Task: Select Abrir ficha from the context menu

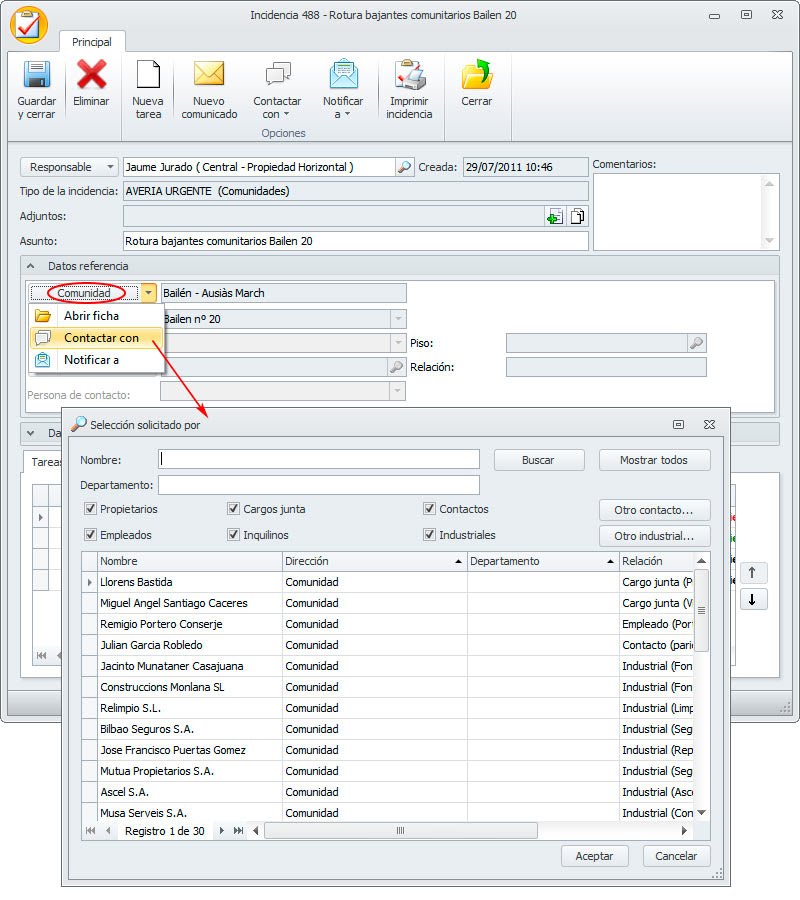Action: pyautogui.click(x=91, y=316)
